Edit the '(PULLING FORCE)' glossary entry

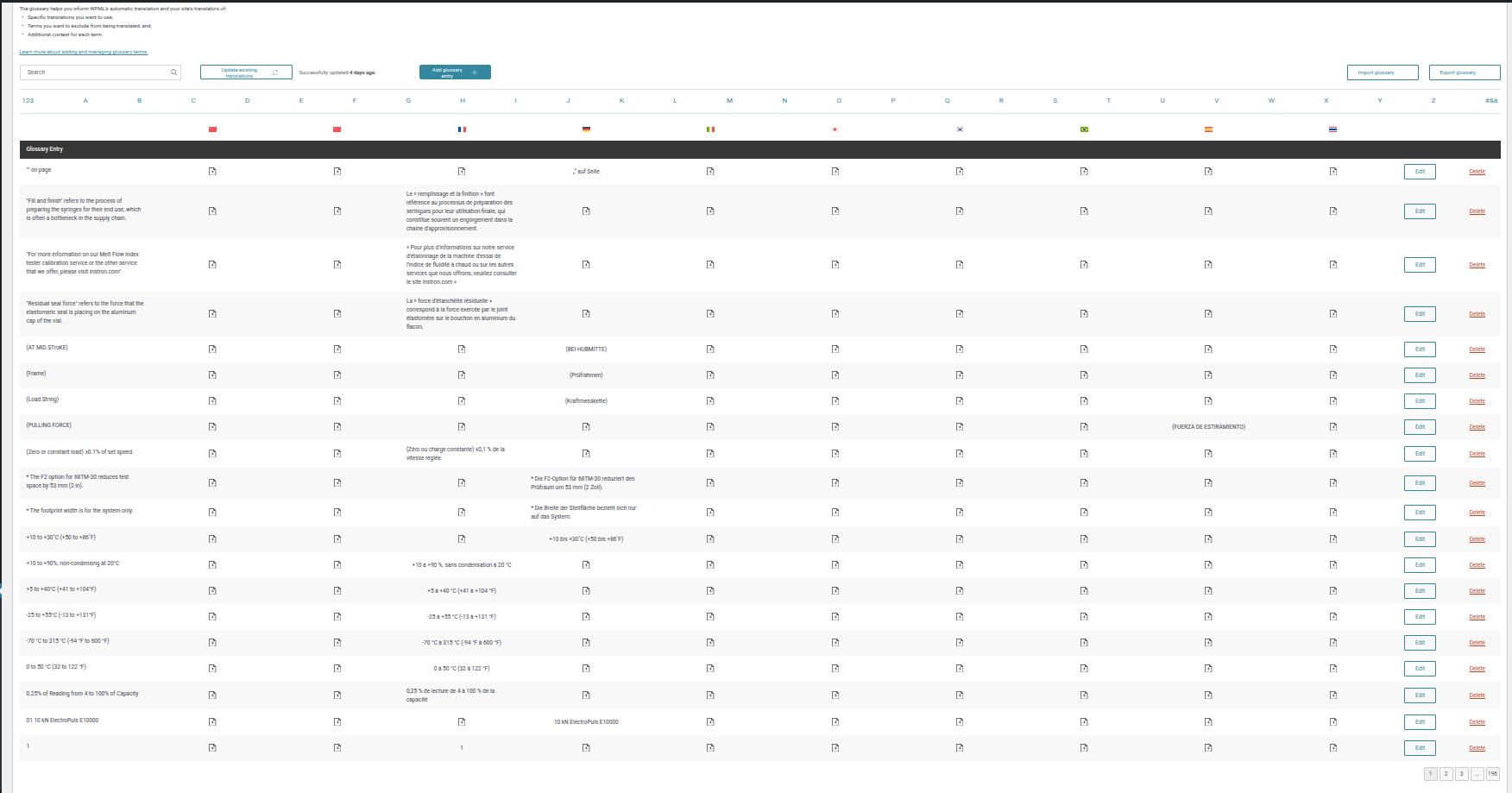(1420, 427)
